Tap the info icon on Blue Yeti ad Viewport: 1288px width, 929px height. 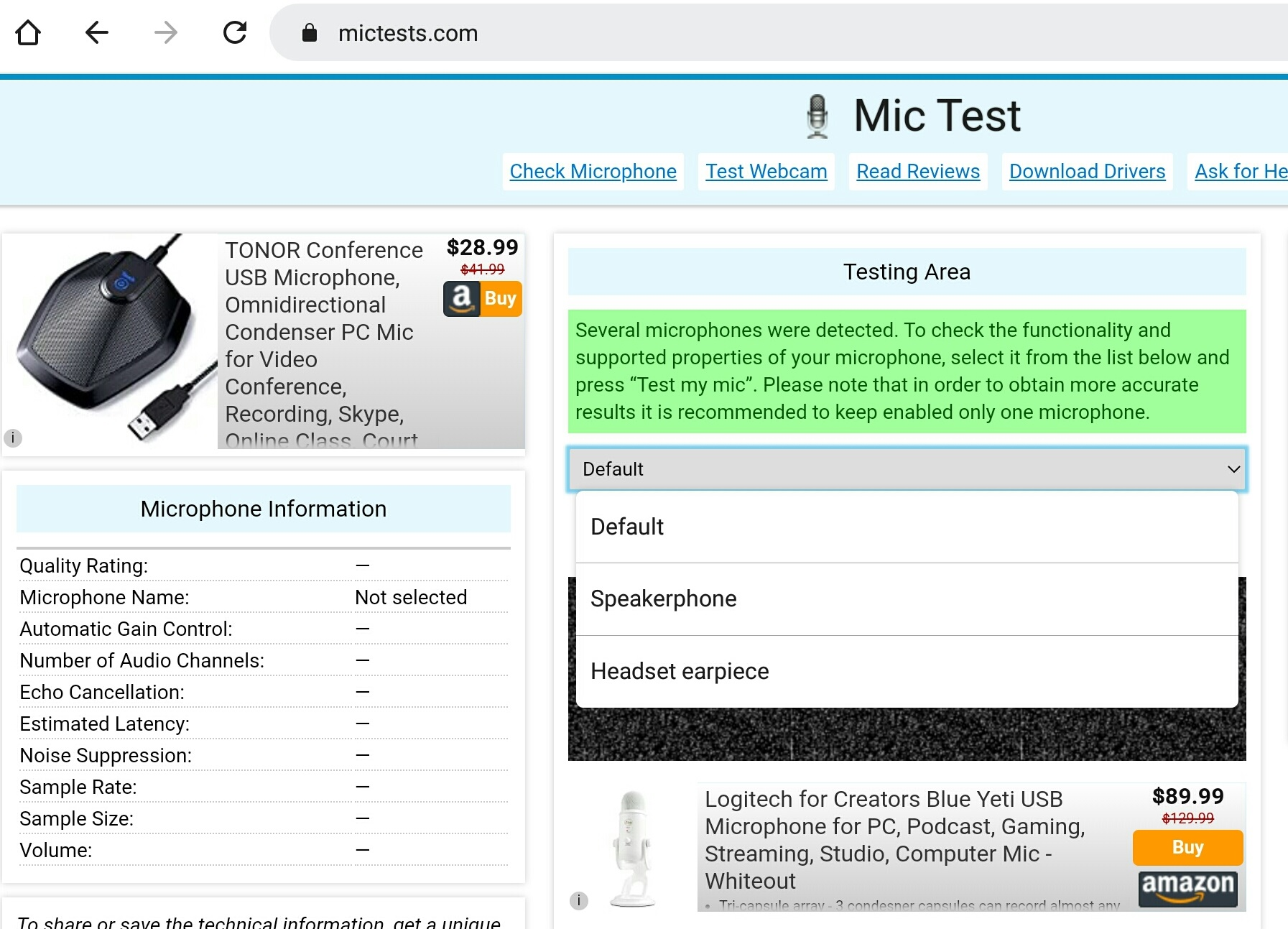tap(579, 900)
